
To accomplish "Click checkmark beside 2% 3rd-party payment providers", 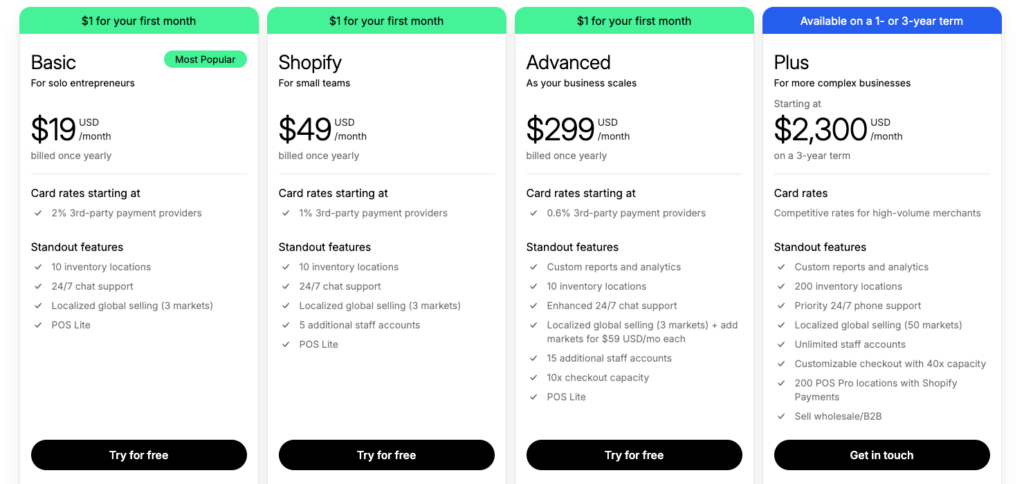I will tap(38, 213).
